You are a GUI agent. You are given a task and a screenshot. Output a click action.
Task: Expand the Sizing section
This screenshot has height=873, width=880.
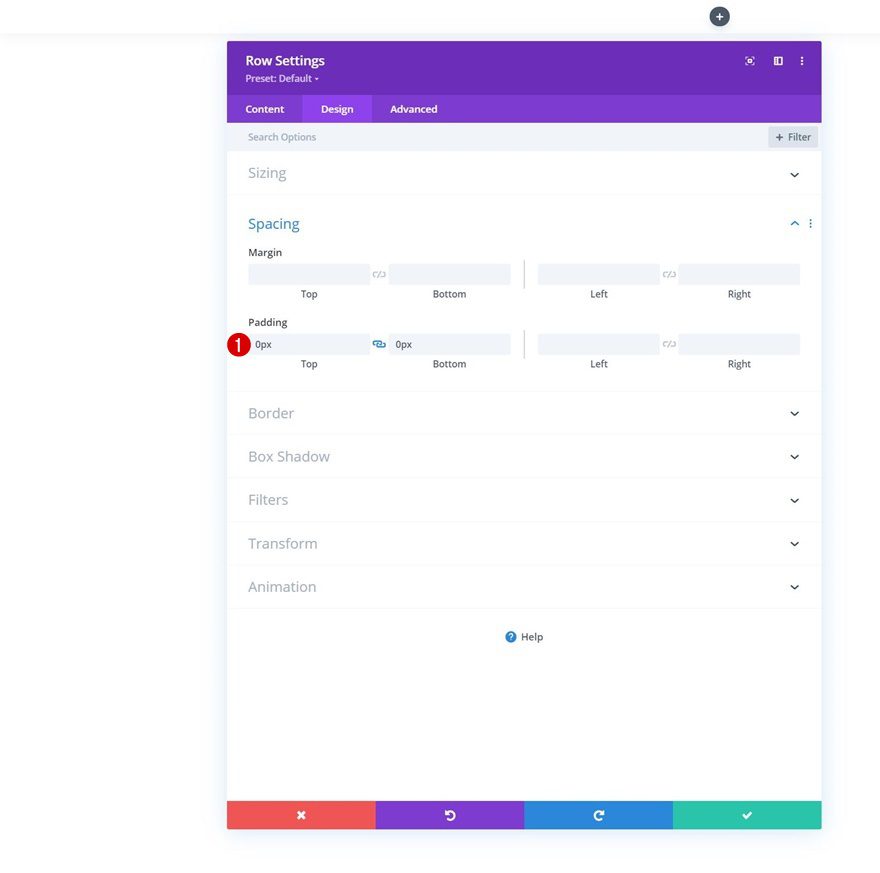point(524,173)
